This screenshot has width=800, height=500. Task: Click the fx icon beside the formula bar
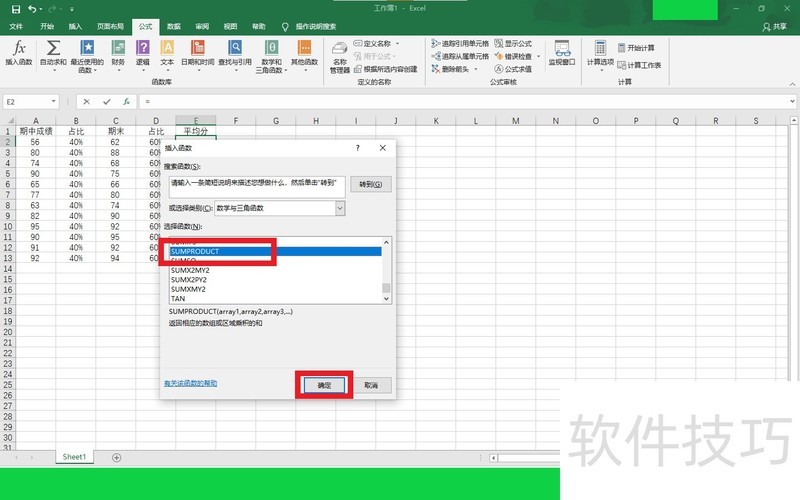pyautogui.click(x=126, y=102)
